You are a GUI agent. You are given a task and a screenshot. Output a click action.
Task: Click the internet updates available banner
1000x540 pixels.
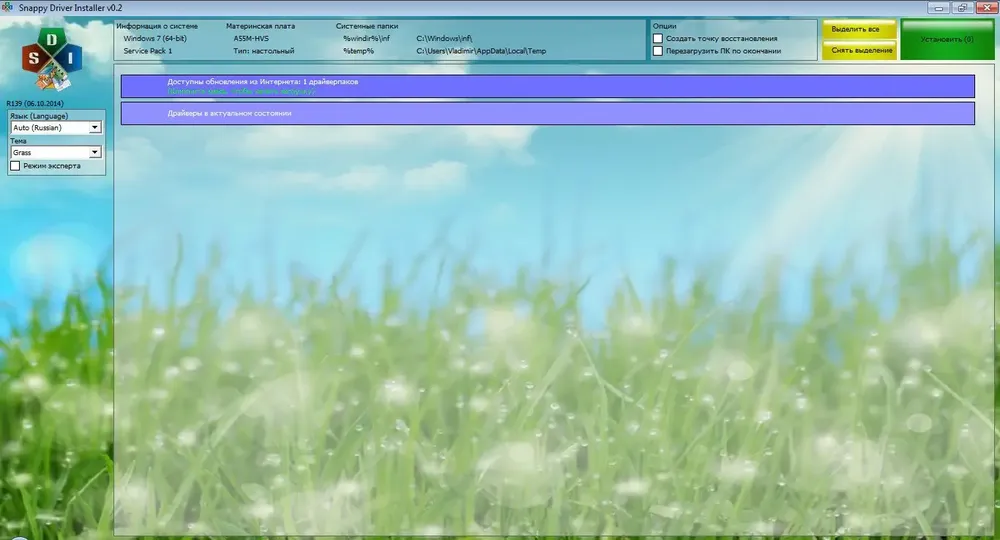547,86
